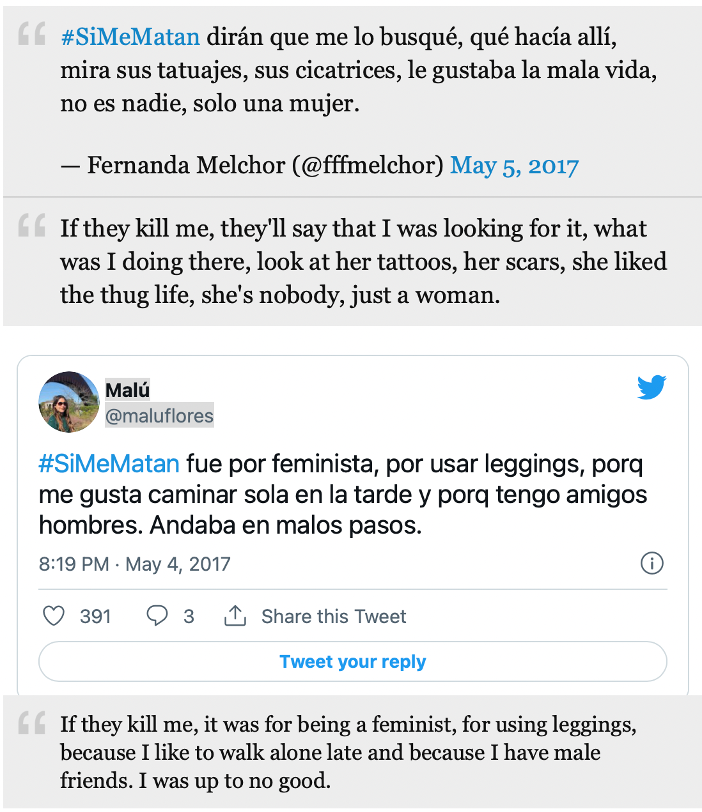The width and height of the screenshot is (702, 812).
Task: Click the 3 replies count
Action: click(x=188, y=616)
